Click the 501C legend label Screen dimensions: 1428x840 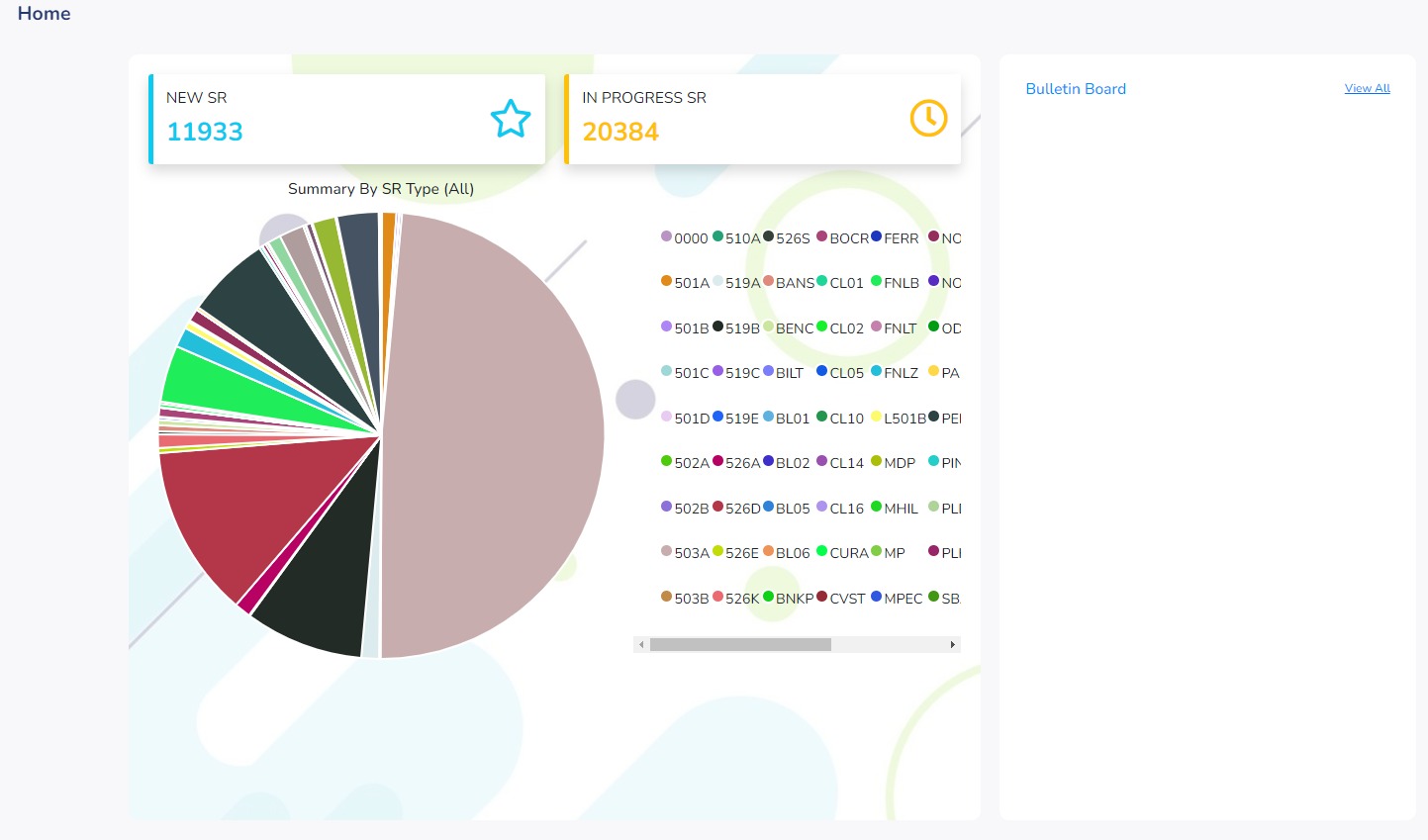tap(692, 373)
